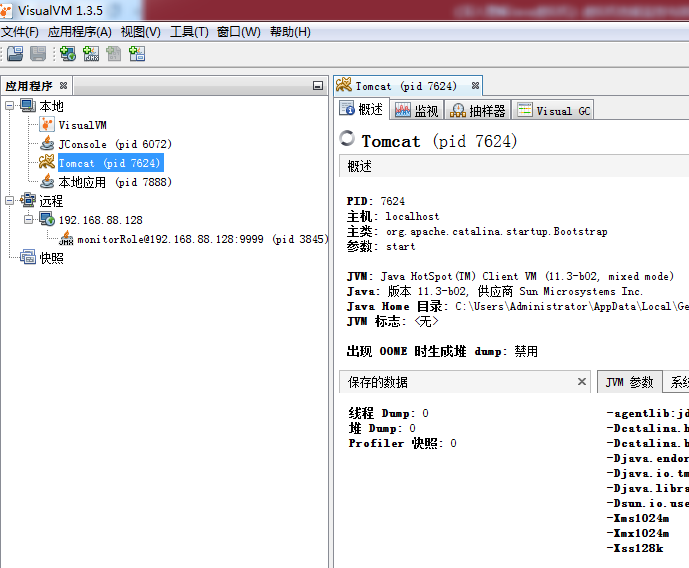This screenshot has width=689, height=568.
Task: Click the Profiler snapshot count line
Action: coord(403,443)
